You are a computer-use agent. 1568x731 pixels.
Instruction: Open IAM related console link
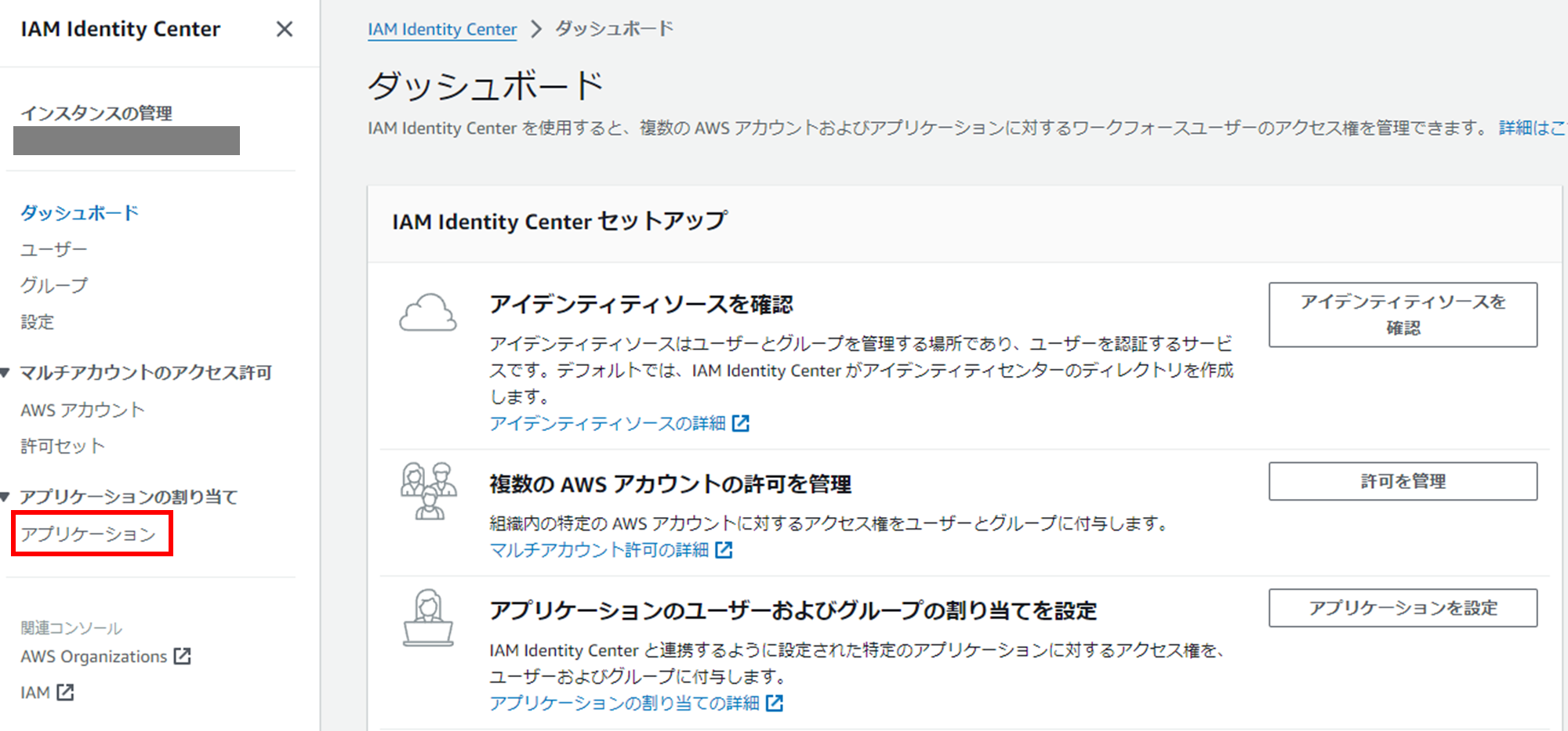35,693
